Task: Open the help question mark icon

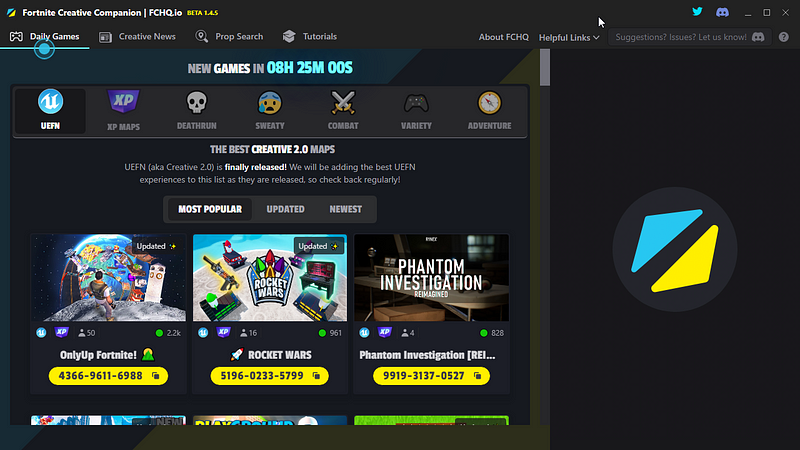Action: click(784, 37)
